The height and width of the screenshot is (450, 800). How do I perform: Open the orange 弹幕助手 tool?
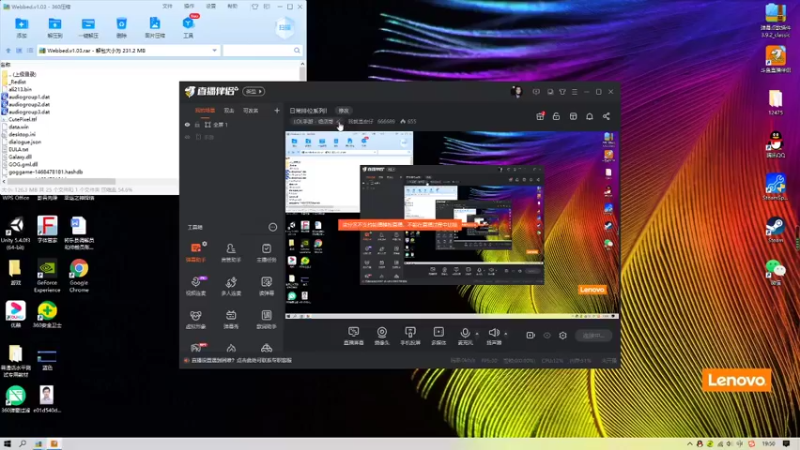point(196,252)
